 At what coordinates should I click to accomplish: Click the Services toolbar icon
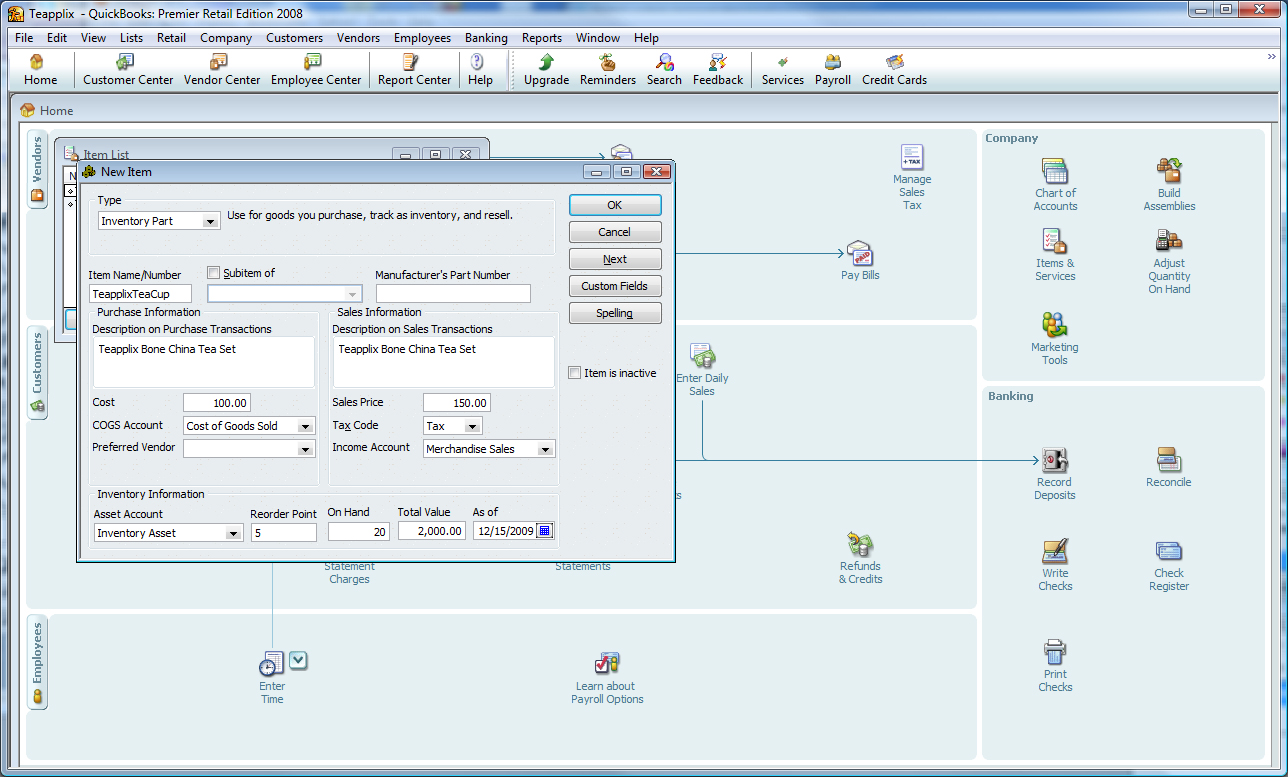click(782, 70)
